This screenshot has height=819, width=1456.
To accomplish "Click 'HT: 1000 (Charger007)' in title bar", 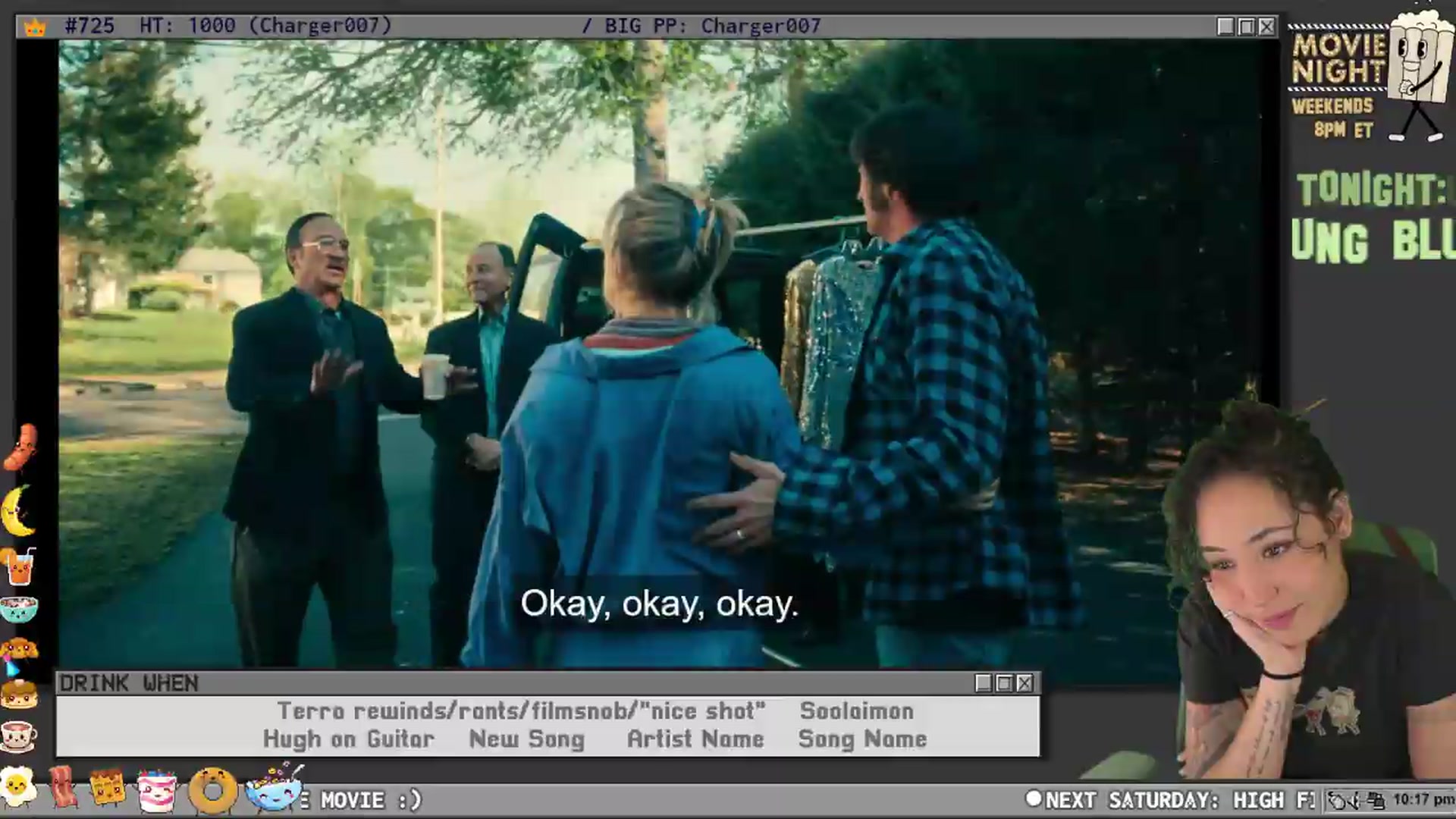I will pos(265,26).
